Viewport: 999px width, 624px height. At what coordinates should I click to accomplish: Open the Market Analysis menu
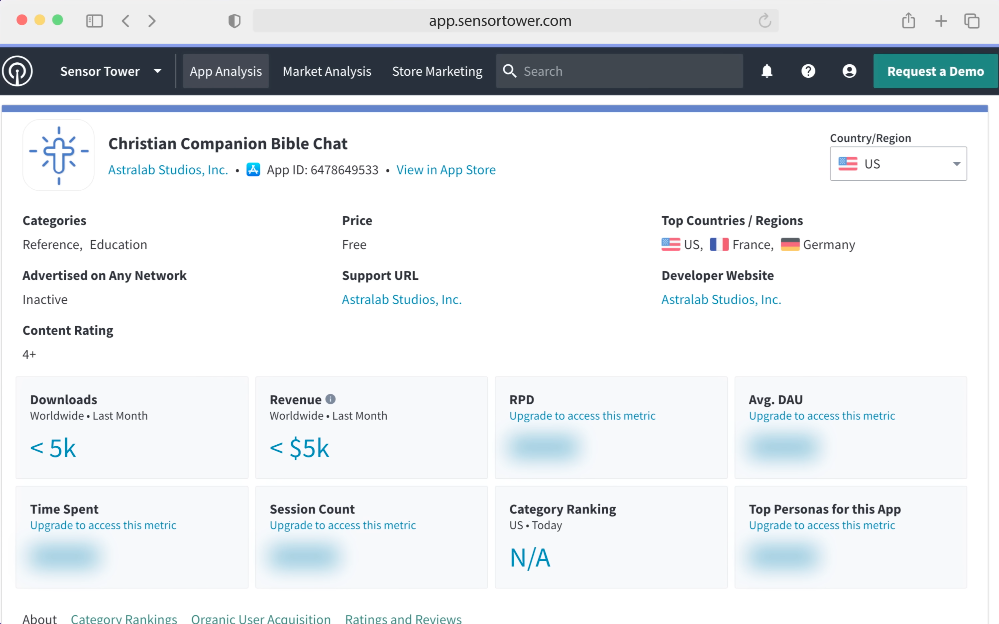[x=327, y=71]
